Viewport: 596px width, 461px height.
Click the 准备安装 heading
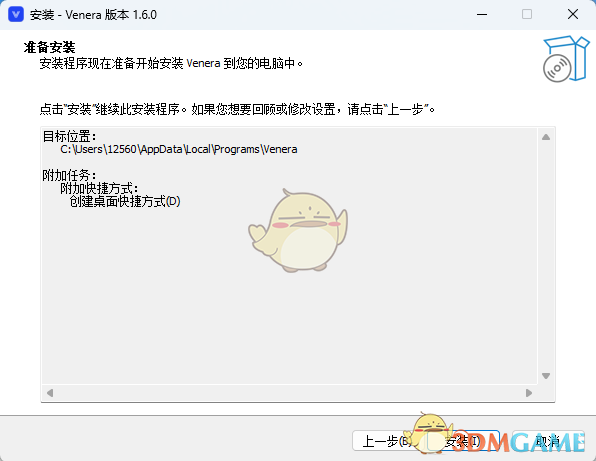click(x=49, y=48)
